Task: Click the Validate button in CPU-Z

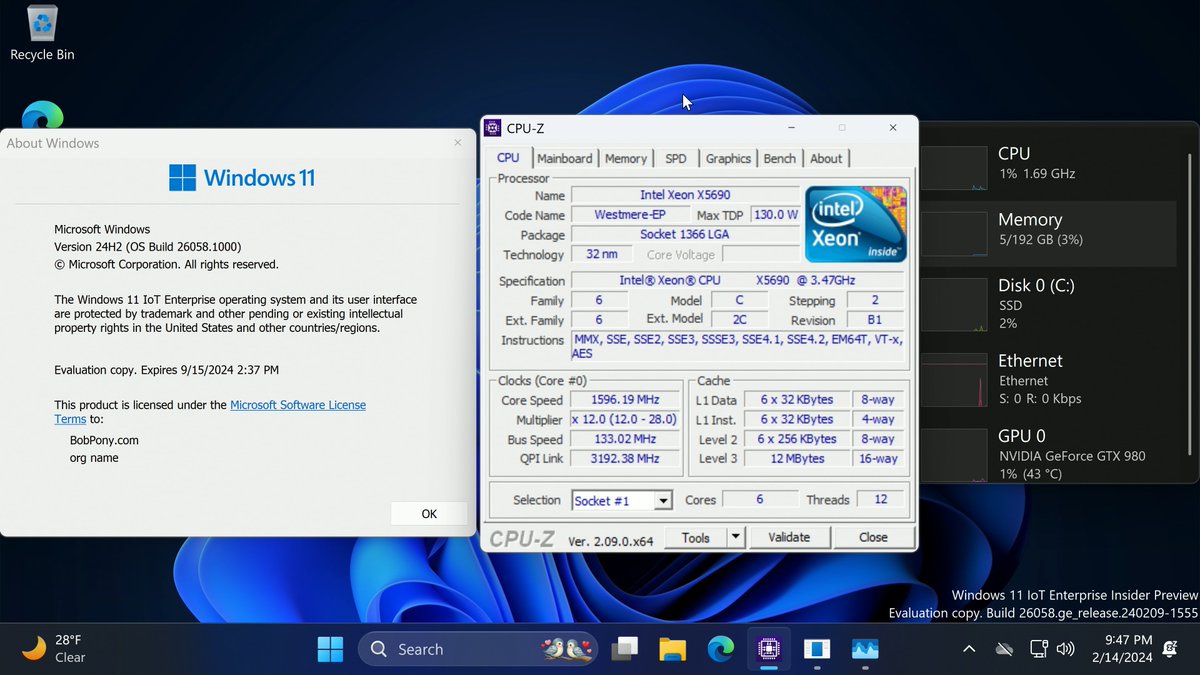Action: pyautogui.click(x=790, y=537)
